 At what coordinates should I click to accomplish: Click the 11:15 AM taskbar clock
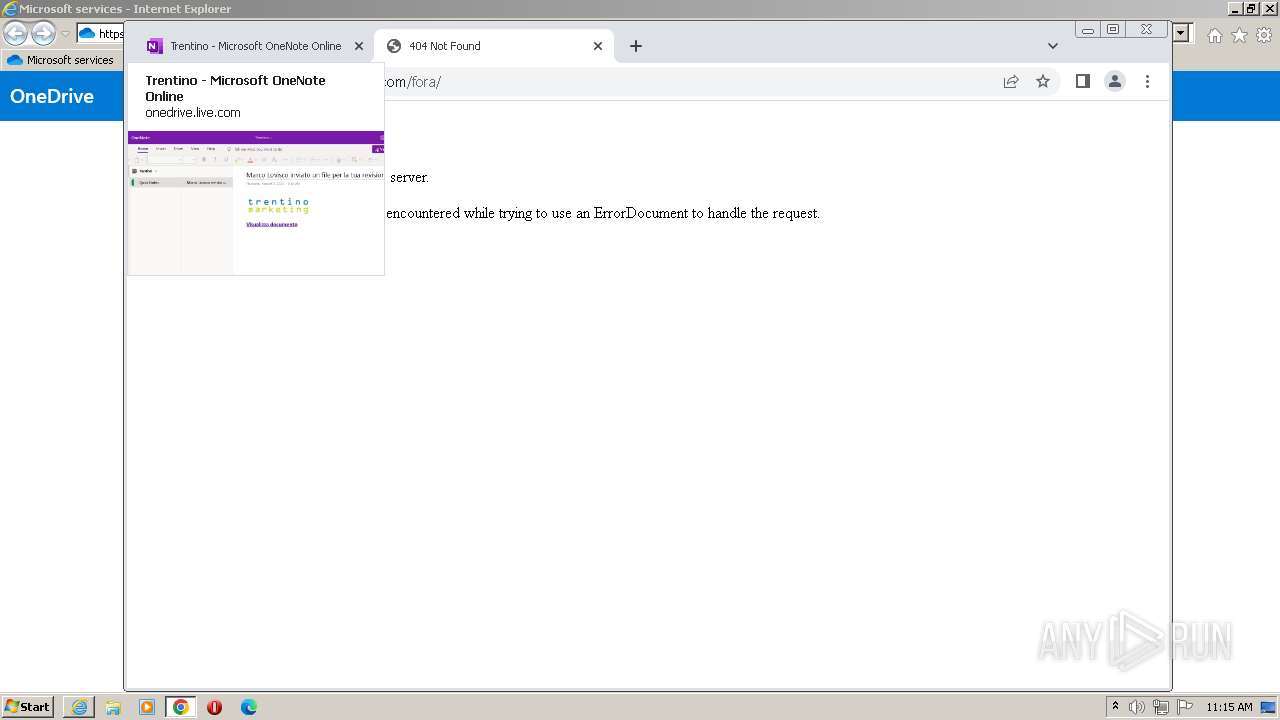[1229, 707]
